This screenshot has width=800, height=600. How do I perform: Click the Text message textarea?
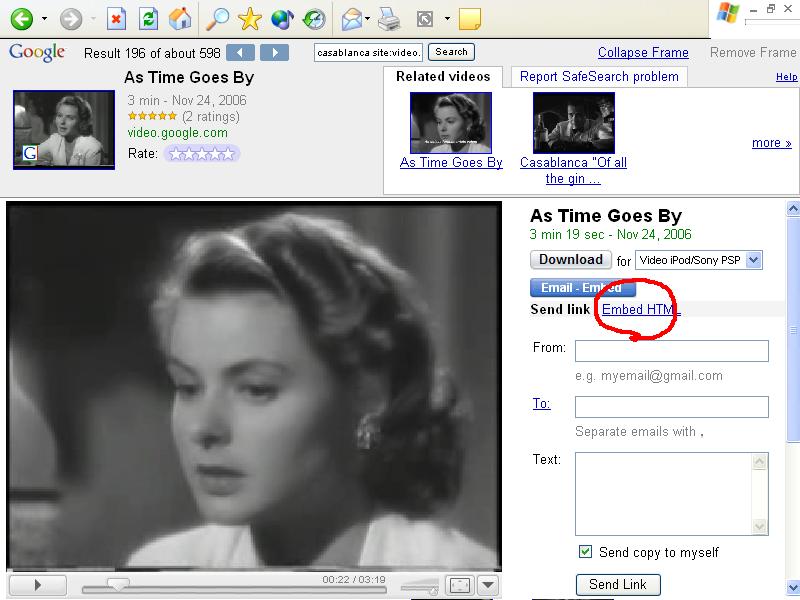(x=672, y=494)
